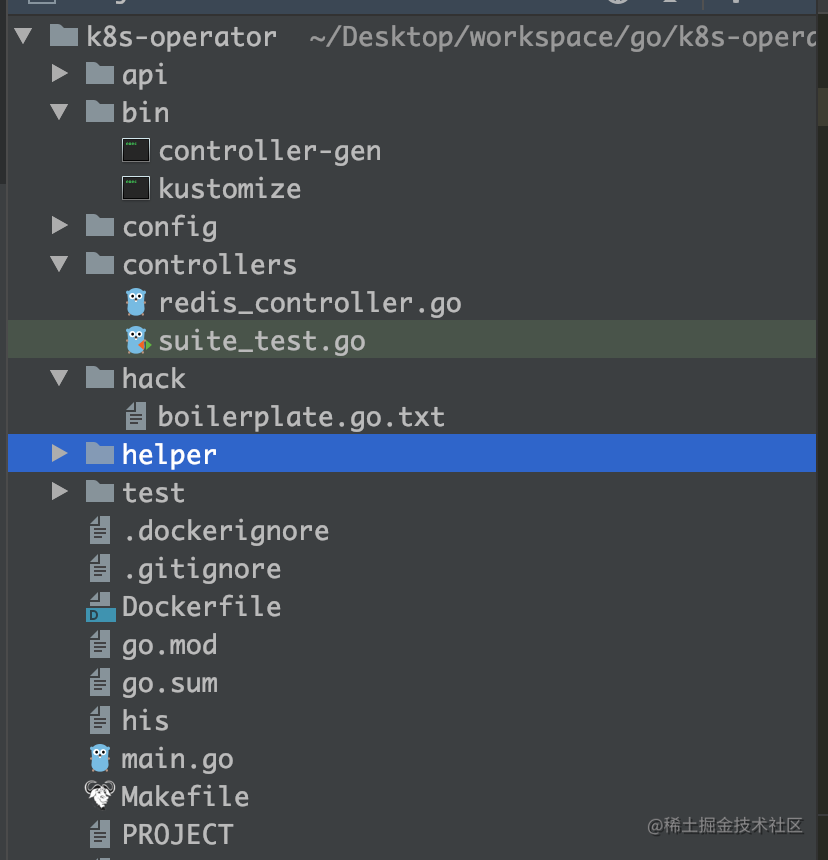Screen dimensions: 828x860
Task: Expand the helper folder arrow
Action: tap(59, 453)
